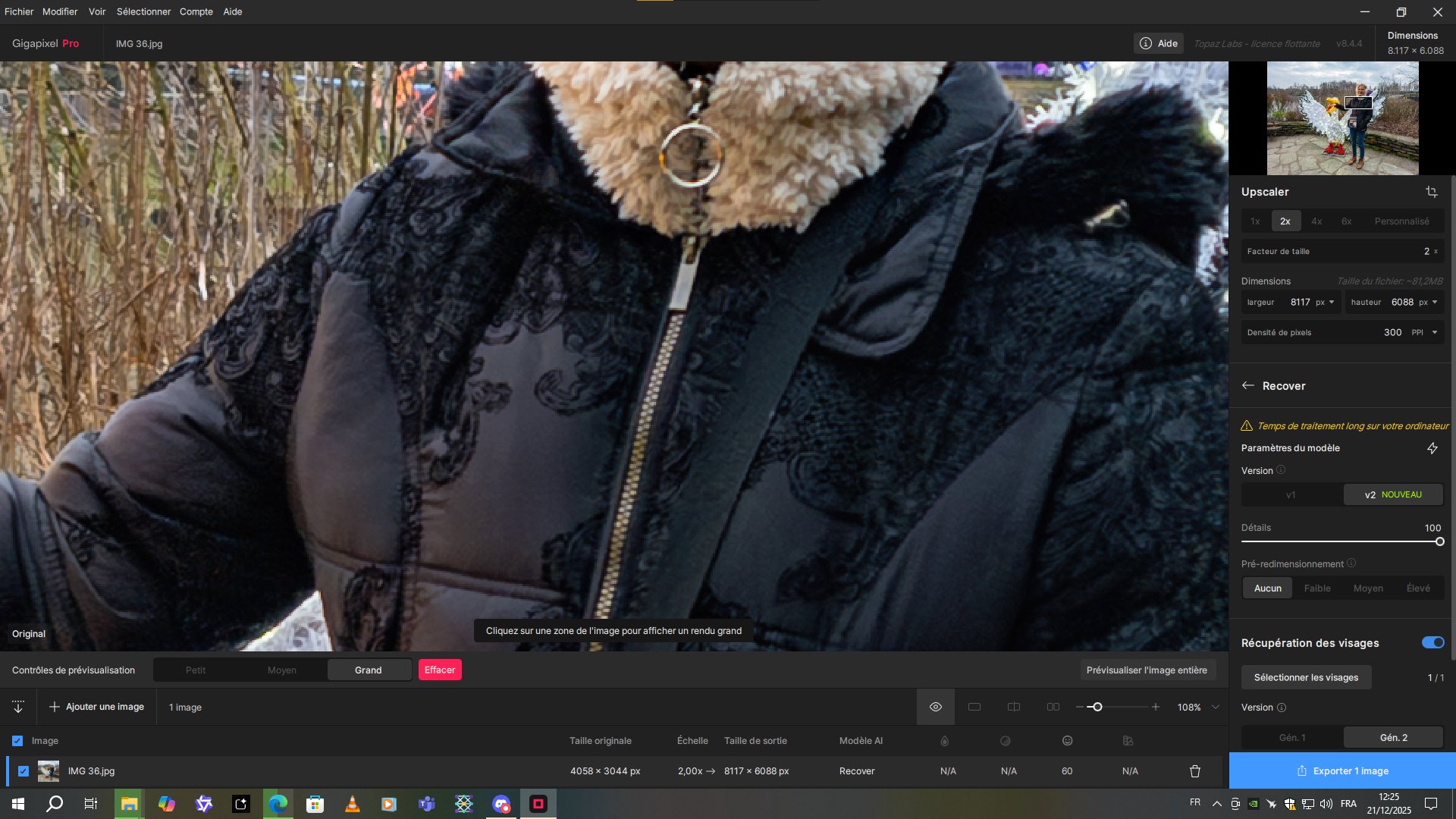Click Prévisualiser l'image entière
This screenshot has height=819, width=1456.
click(x=1147, y=670)
